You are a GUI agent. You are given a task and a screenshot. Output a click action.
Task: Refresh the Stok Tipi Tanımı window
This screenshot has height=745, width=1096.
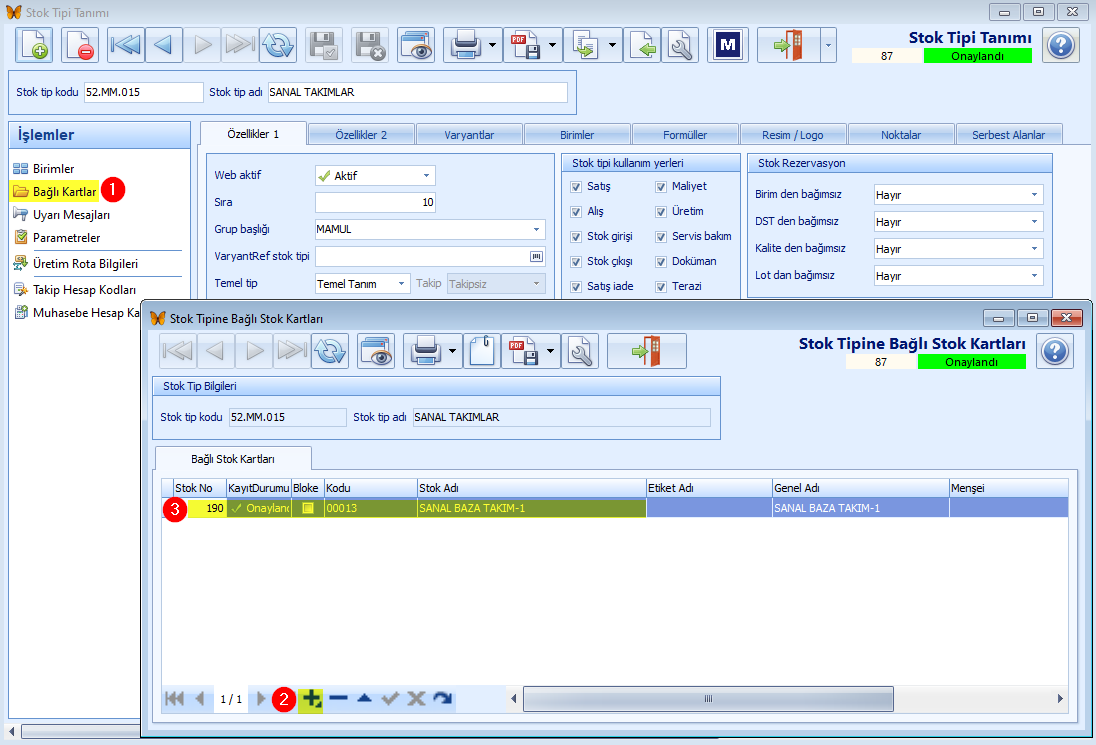click(278, 45)
